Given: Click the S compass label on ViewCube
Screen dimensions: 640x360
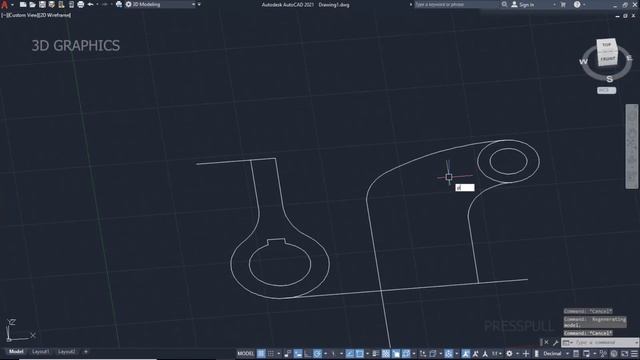Looking at the screenshot, I should (609, 79).
